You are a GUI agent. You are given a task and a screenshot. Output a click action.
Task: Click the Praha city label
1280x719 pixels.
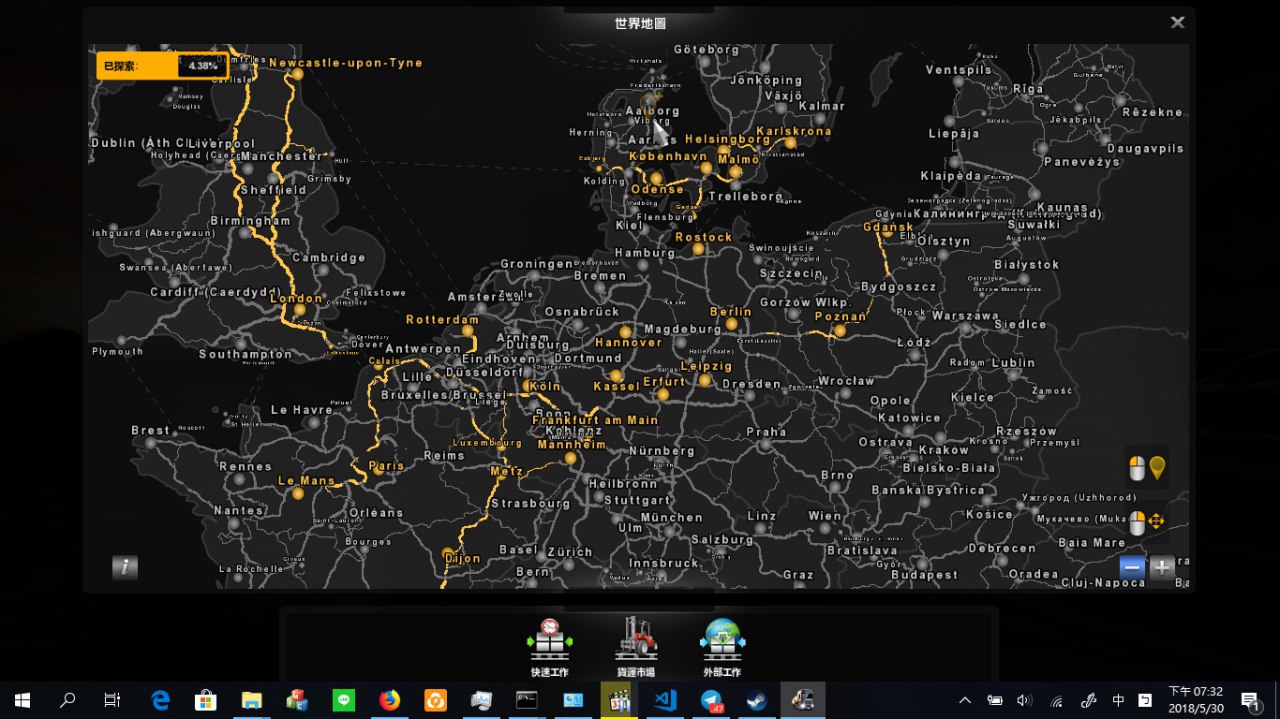point(766,432)
